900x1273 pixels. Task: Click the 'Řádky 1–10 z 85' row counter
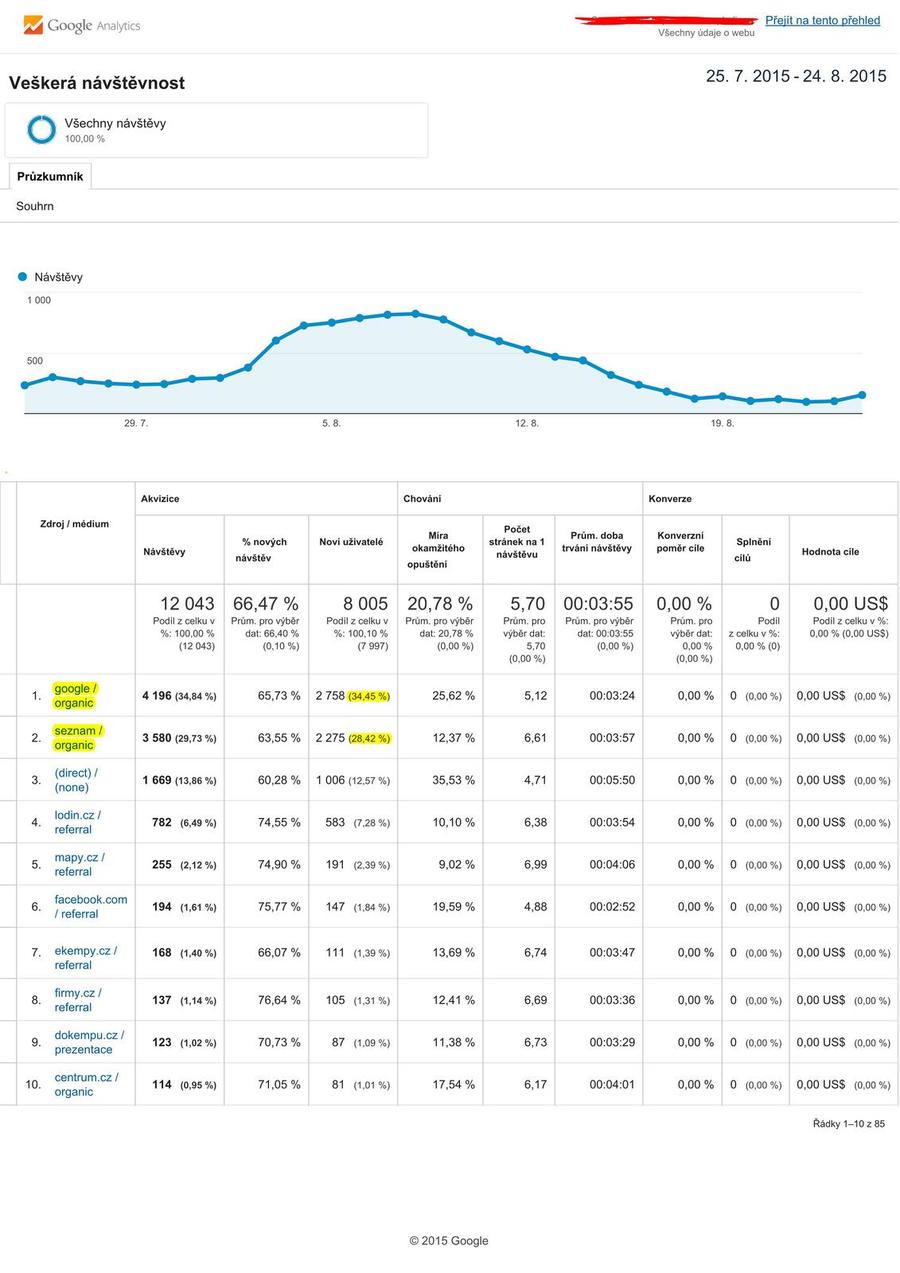(849, 1124)
